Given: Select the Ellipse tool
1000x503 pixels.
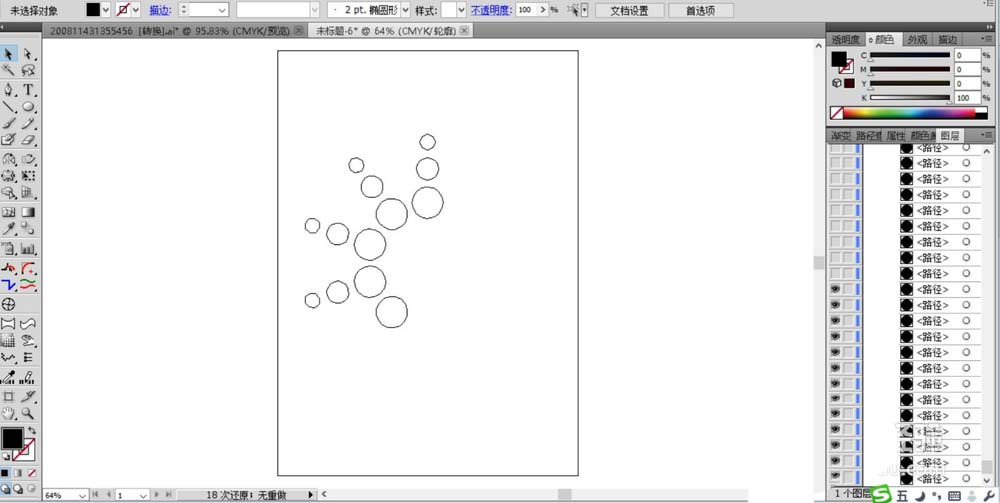Looking at the screenshot, I should [x=28, y=106].
